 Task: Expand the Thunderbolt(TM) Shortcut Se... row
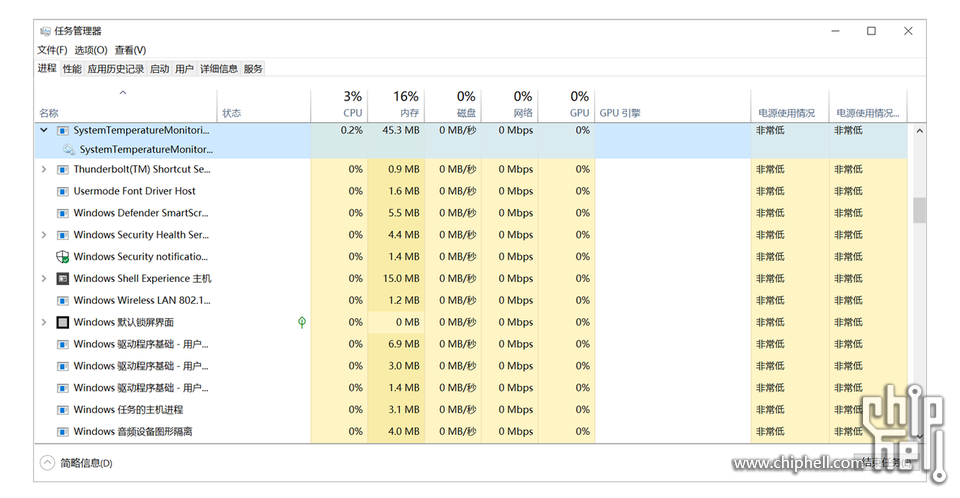43,169
